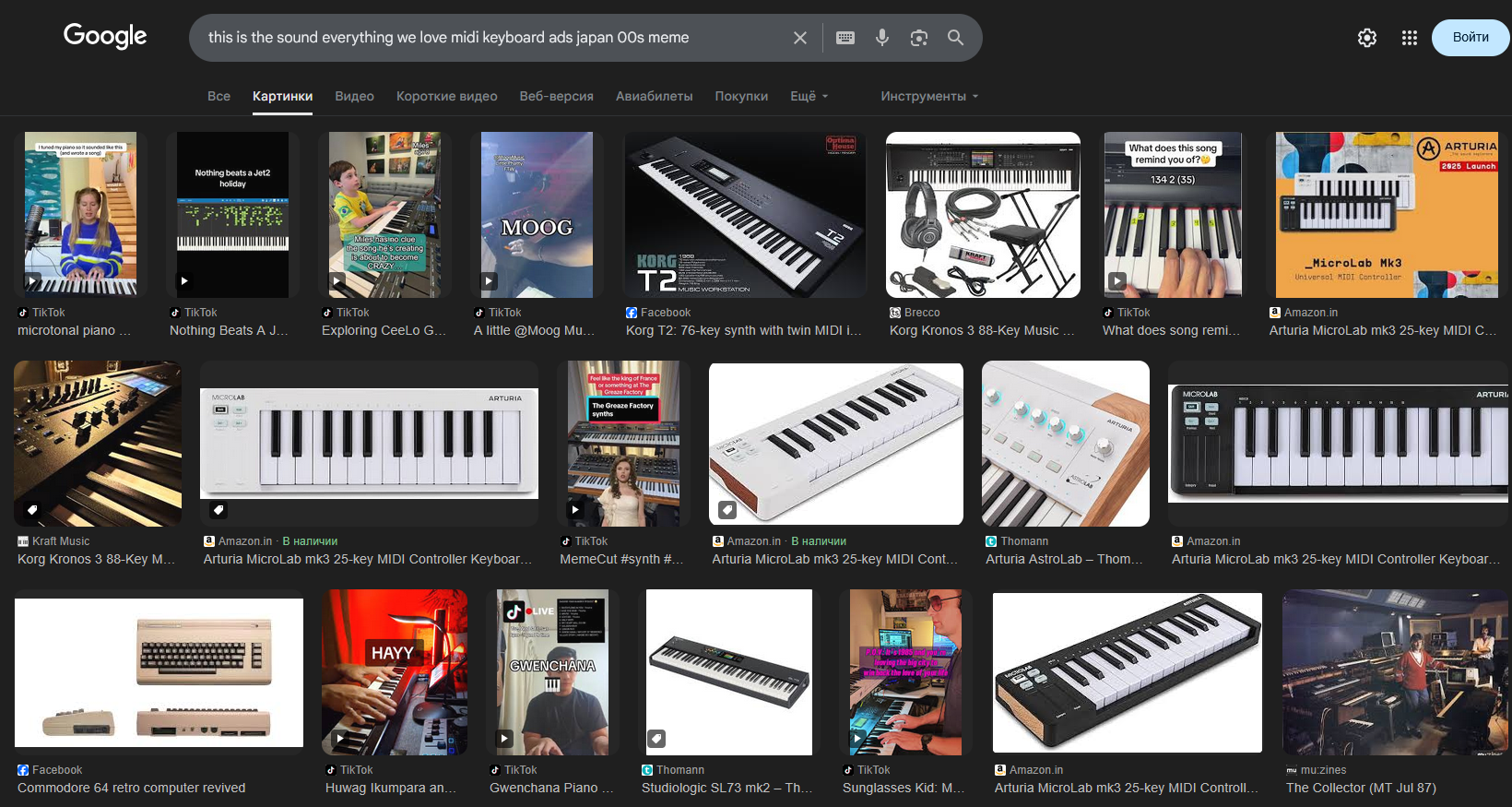Start voice search with the microphone icon

882,38
